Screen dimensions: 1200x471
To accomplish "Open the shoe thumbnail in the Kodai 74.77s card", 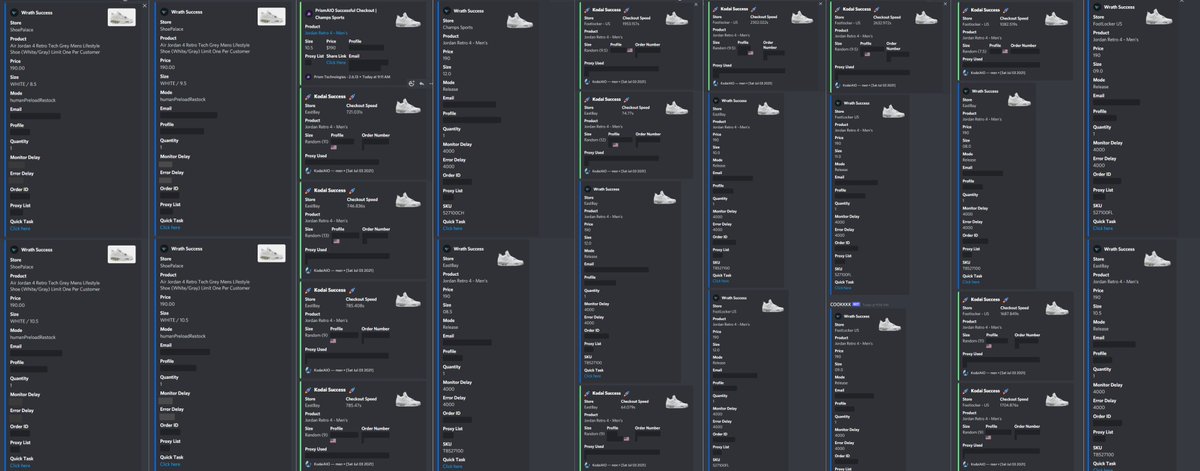I will click(676, 107).
